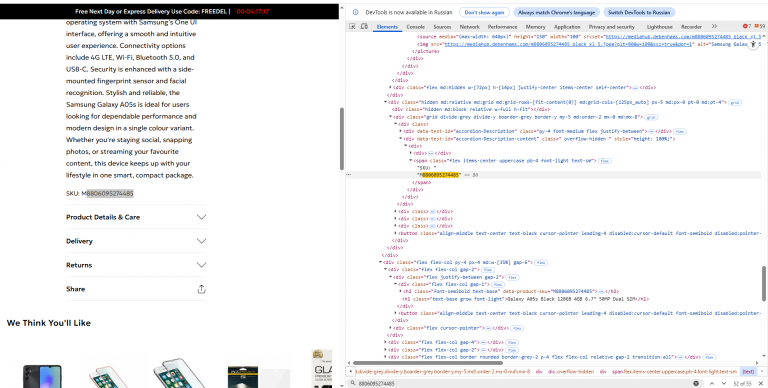
Task: Open the Privacy and security tab
Action: click(x=612, y=27)
